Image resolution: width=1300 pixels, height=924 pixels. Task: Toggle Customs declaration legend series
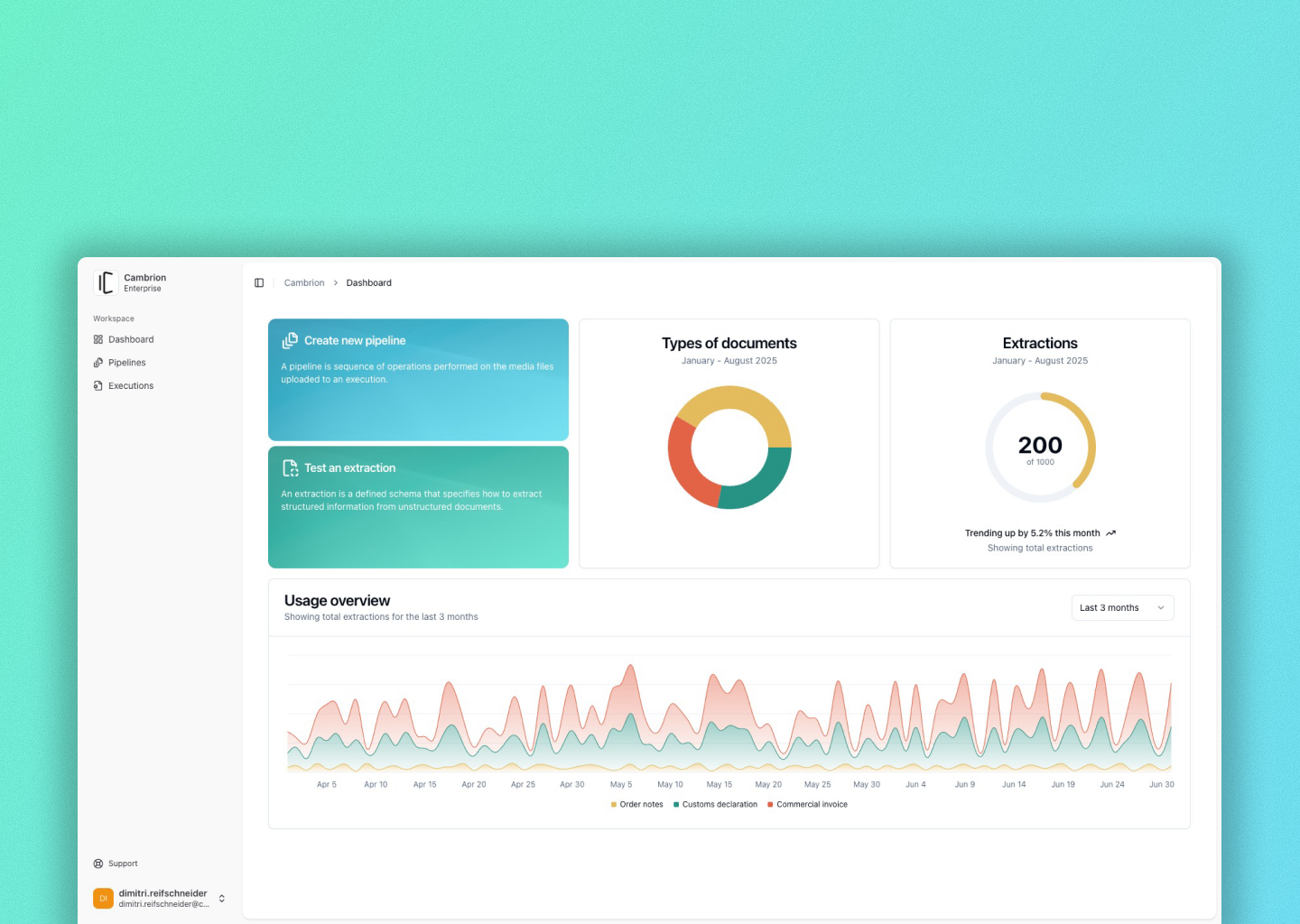[715, 805]
